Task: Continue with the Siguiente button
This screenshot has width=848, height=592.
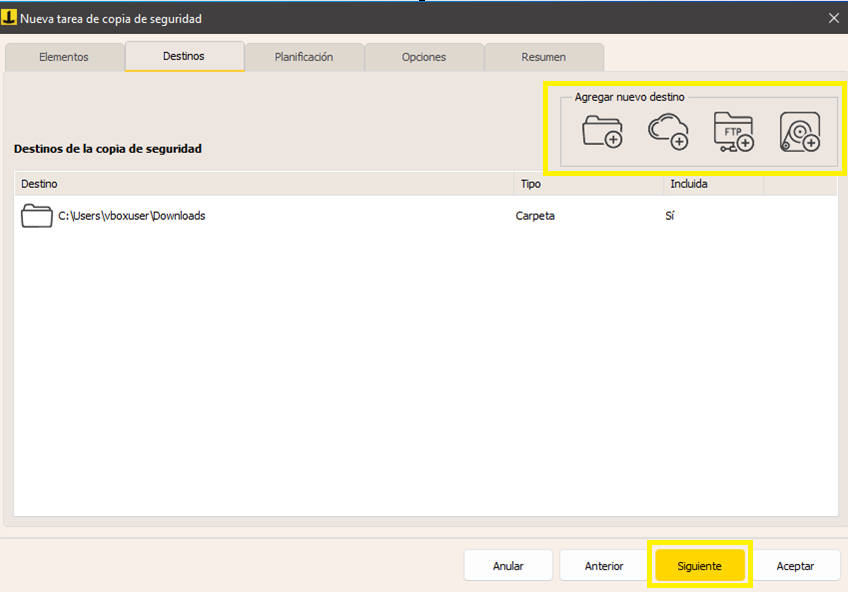Action: [x=699, y=566]
